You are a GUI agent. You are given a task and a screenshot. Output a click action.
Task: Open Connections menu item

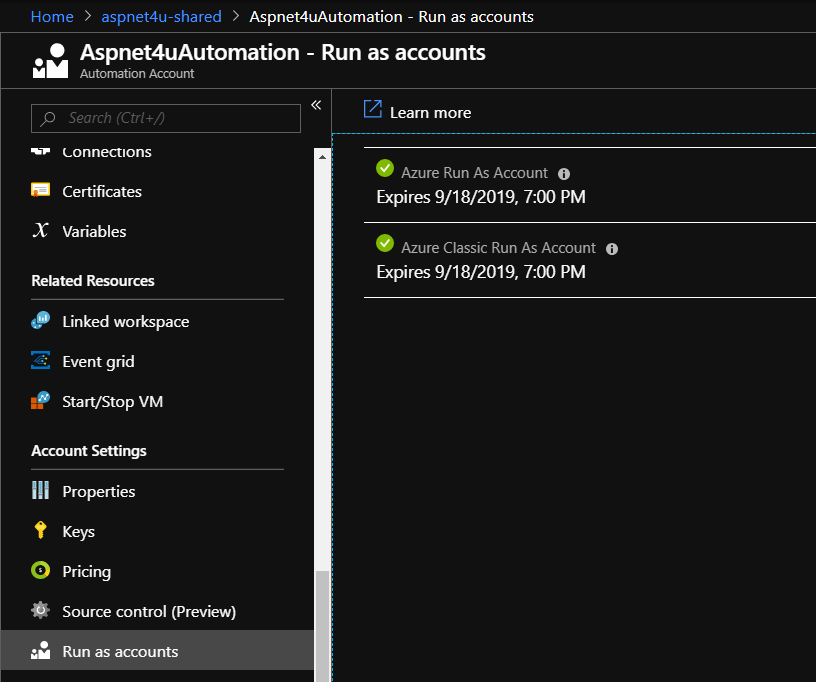pyautogui.click(x=158, y=151)
